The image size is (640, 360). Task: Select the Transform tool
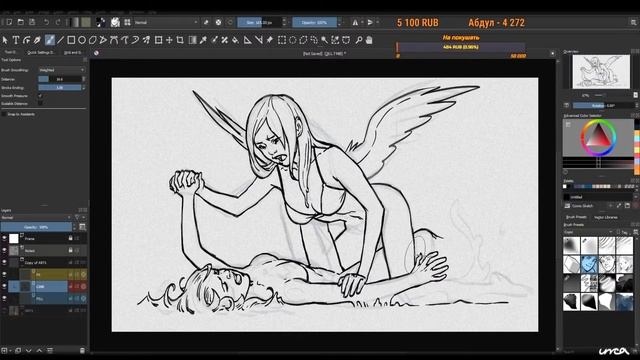(158, 40)
